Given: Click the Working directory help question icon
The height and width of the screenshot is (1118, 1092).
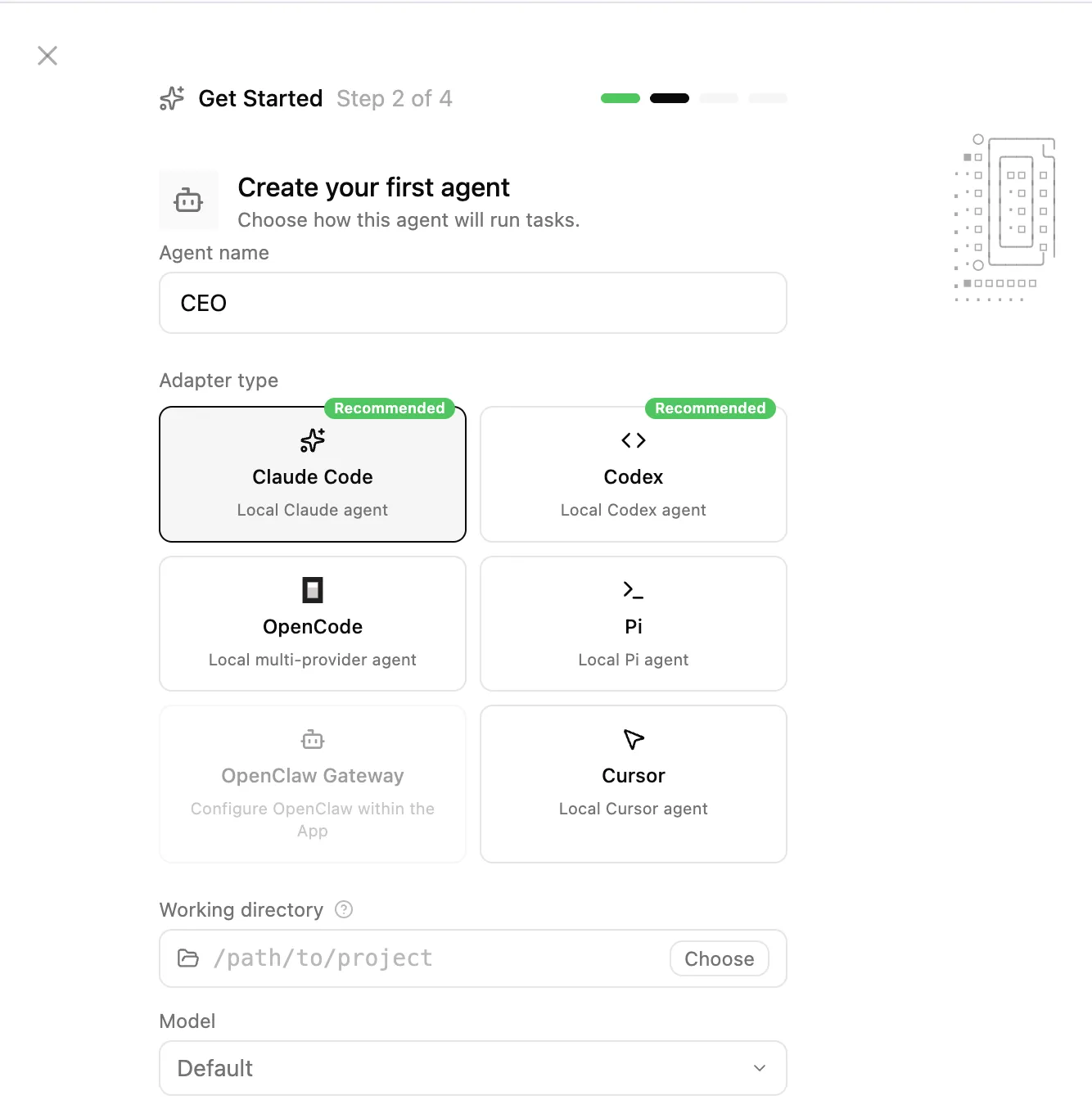Looking at the screenshot, I should (345, 909).
